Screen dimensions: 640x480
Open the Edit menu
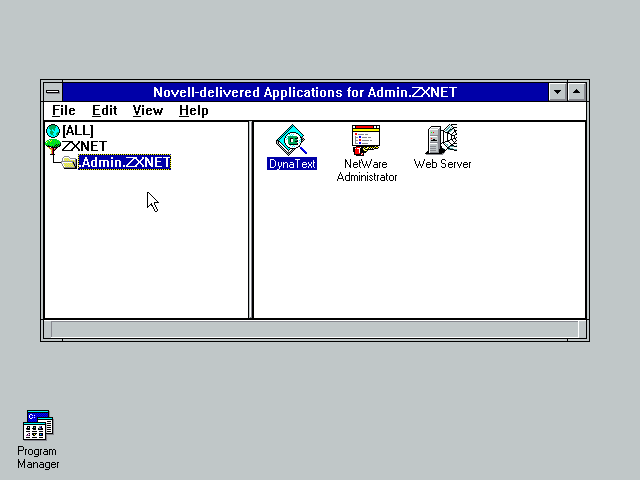pyautogui.click(x=104, y=111)
